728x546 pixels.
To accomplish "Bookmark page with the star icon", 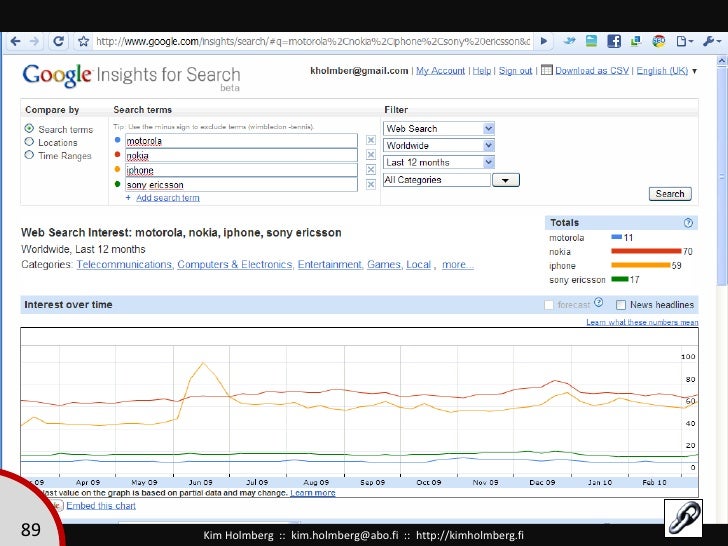I will coord(82,42).
